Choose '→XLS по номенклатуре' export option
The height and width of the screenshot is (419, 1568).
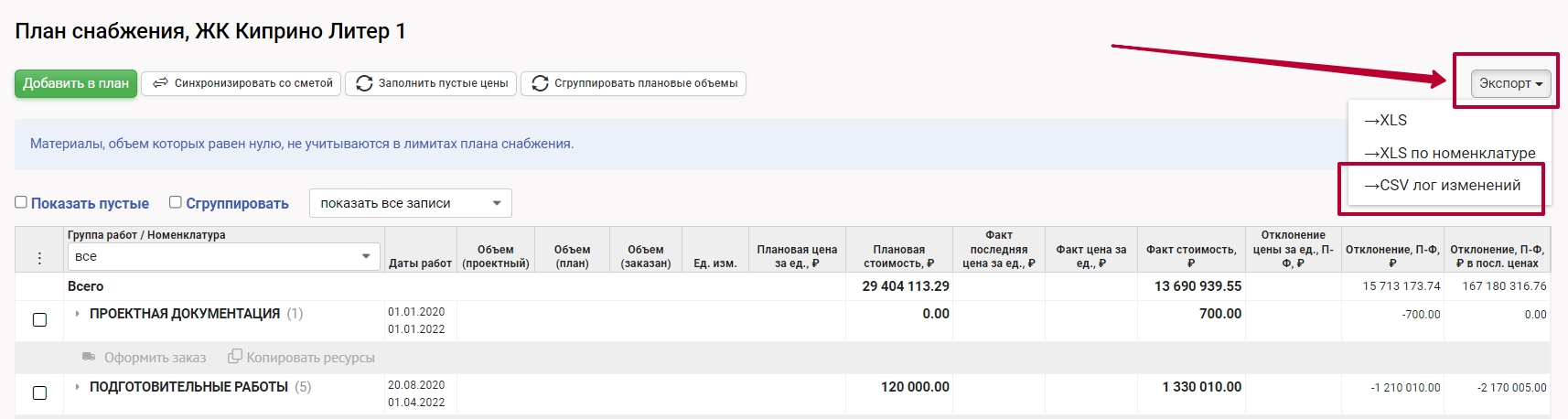pos(1449,154)
